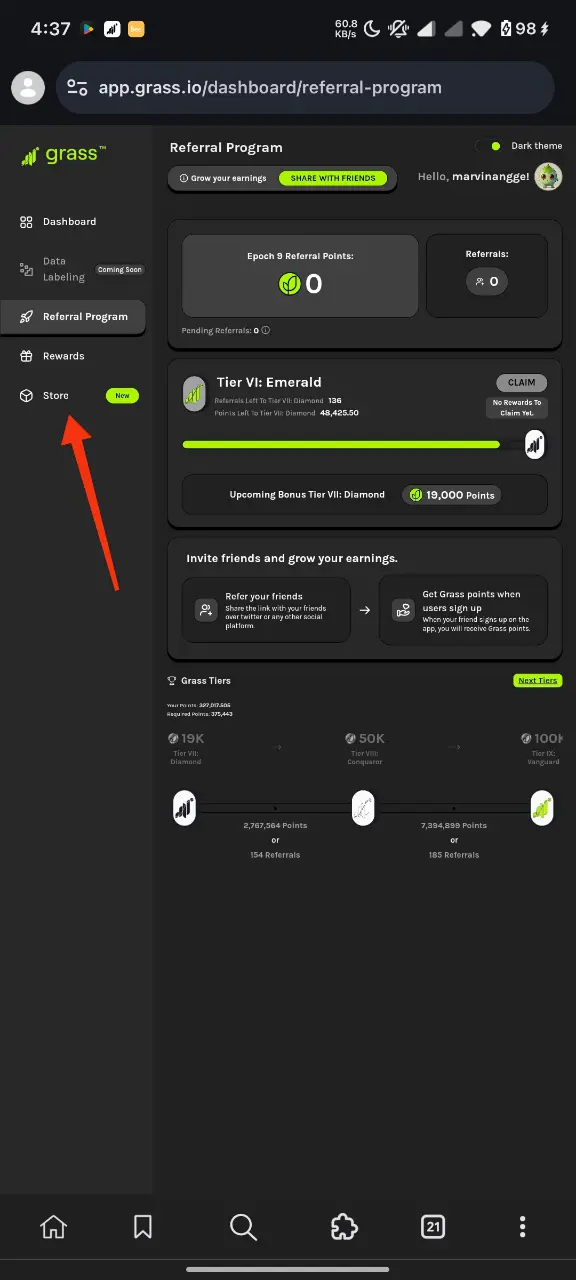Image resolution: width=576 pixels, height=1280 pixels.
Task: Click the Tier VII Diamond timeline badge
Action: point(184,807)
